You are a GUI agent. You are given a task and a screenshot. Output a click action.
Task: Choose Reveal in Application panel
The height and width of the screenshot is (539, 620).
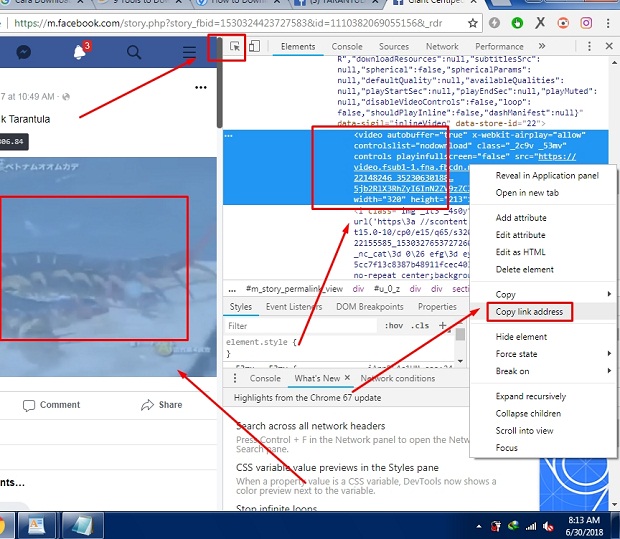click(547, 176)
